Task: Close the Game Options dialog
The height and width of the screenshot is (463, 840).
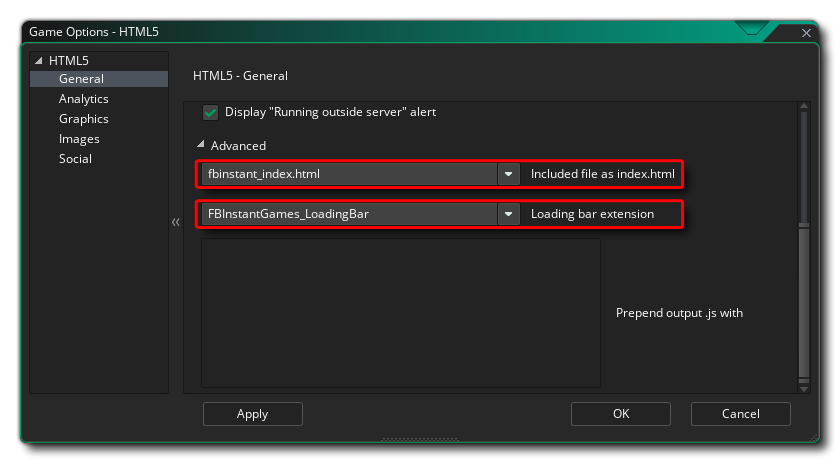Action: pos(806,33)
